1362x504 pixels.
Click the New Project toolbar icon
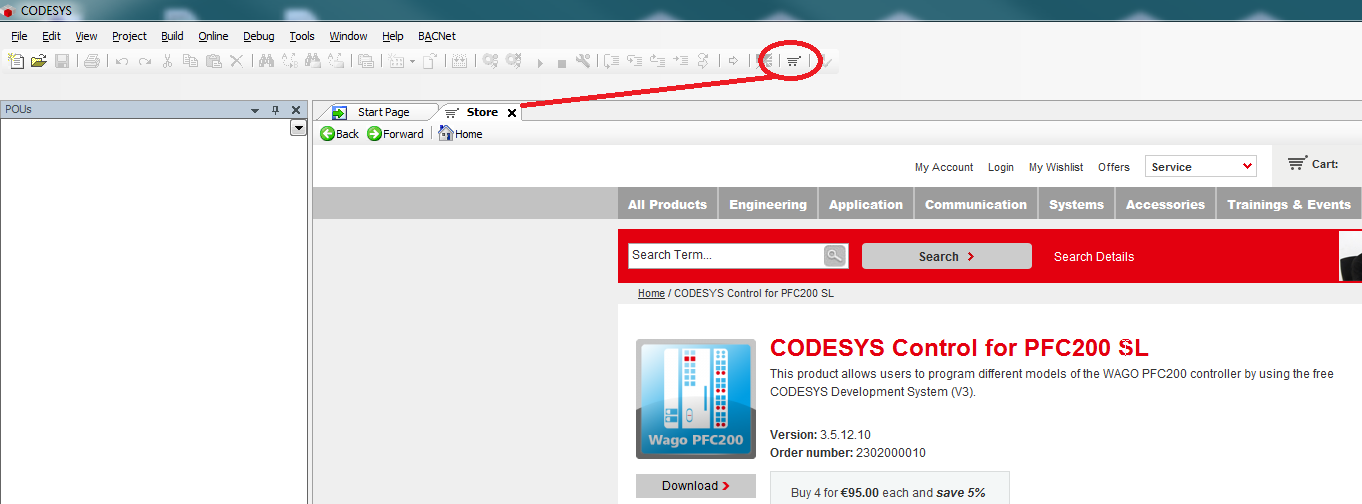click(16, 61)
